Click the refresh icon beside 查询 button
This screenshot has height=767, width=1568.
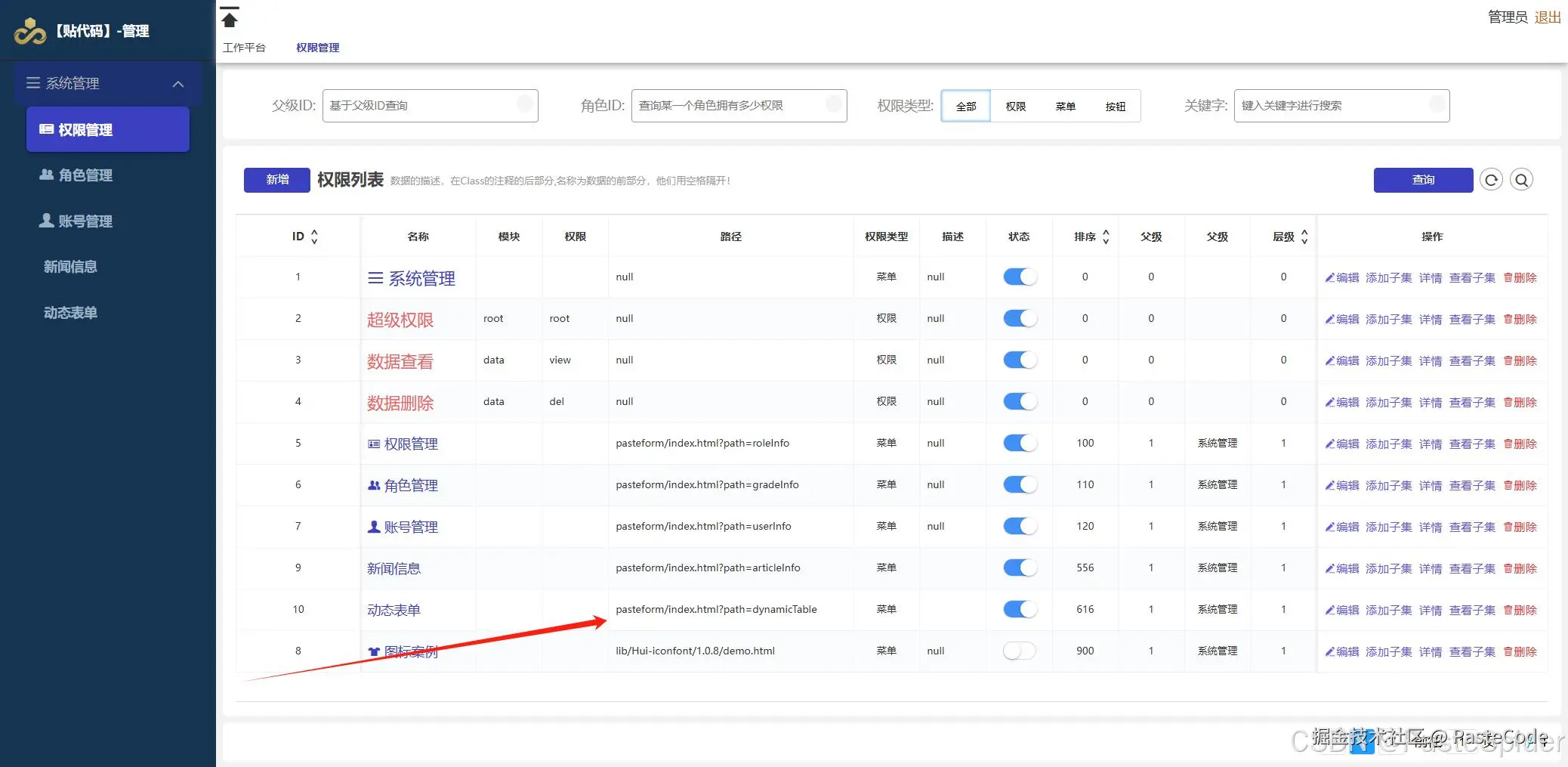tap(1491, 180)
